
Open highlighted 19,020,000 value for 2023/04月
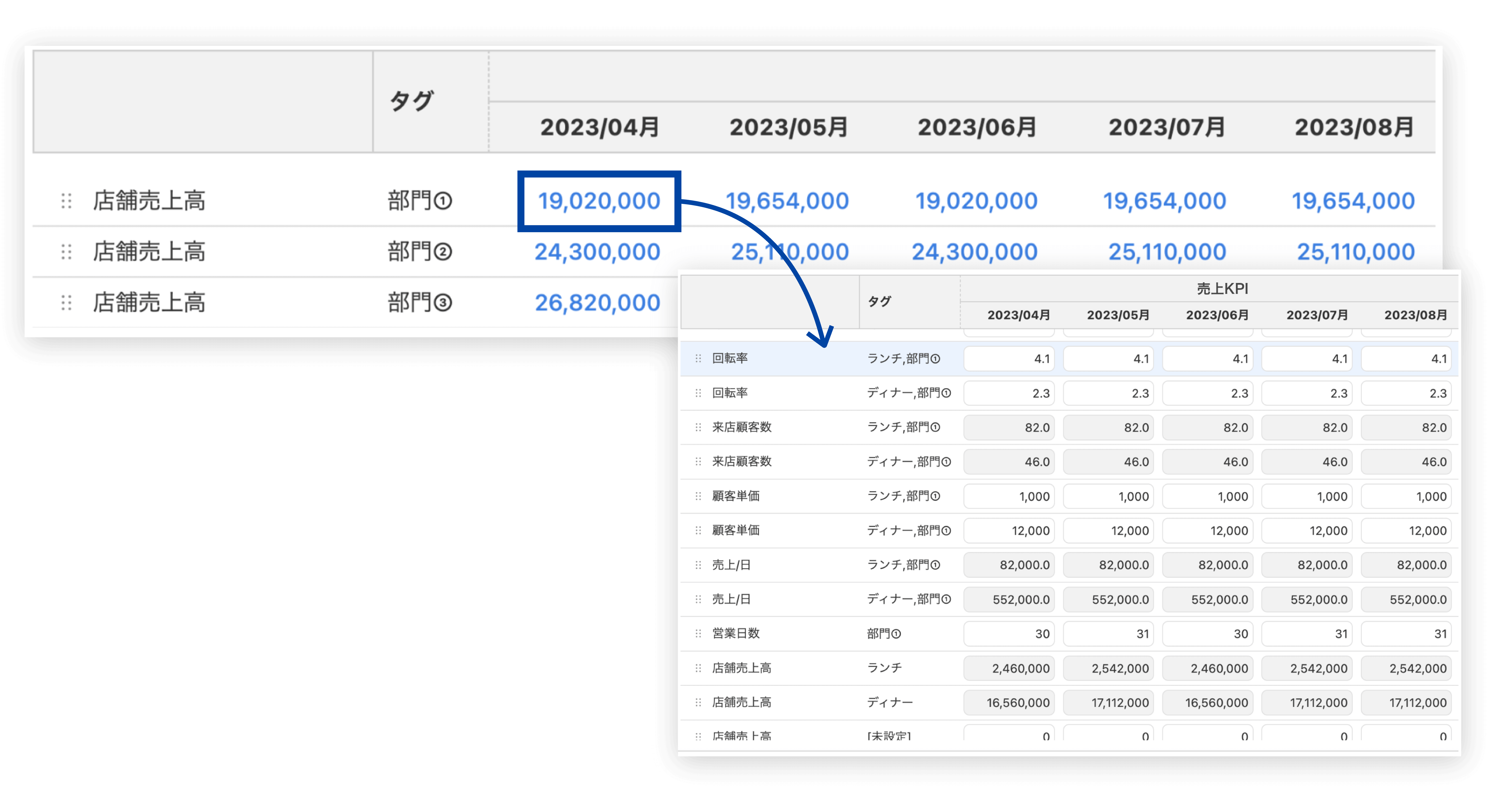[599, 201]
